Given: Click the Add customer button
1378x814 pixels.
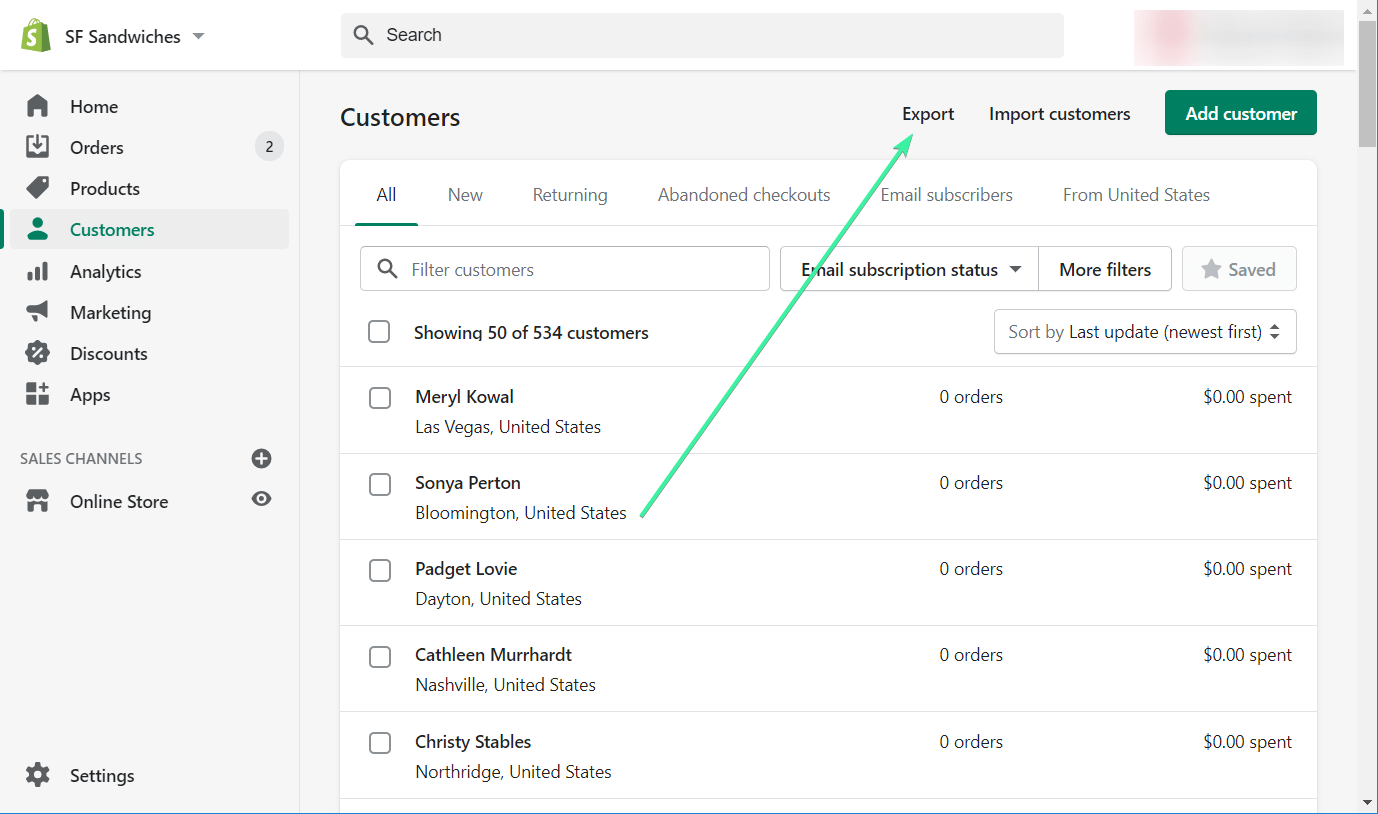Looking at the screenshot, I should click(x=1240, y=112).
